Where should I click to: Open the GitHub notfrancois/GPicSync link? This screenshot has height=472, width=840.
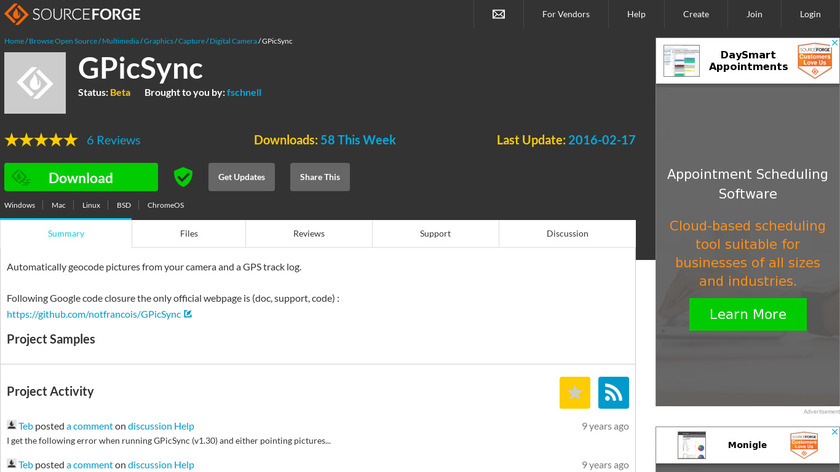coord(94,314)
